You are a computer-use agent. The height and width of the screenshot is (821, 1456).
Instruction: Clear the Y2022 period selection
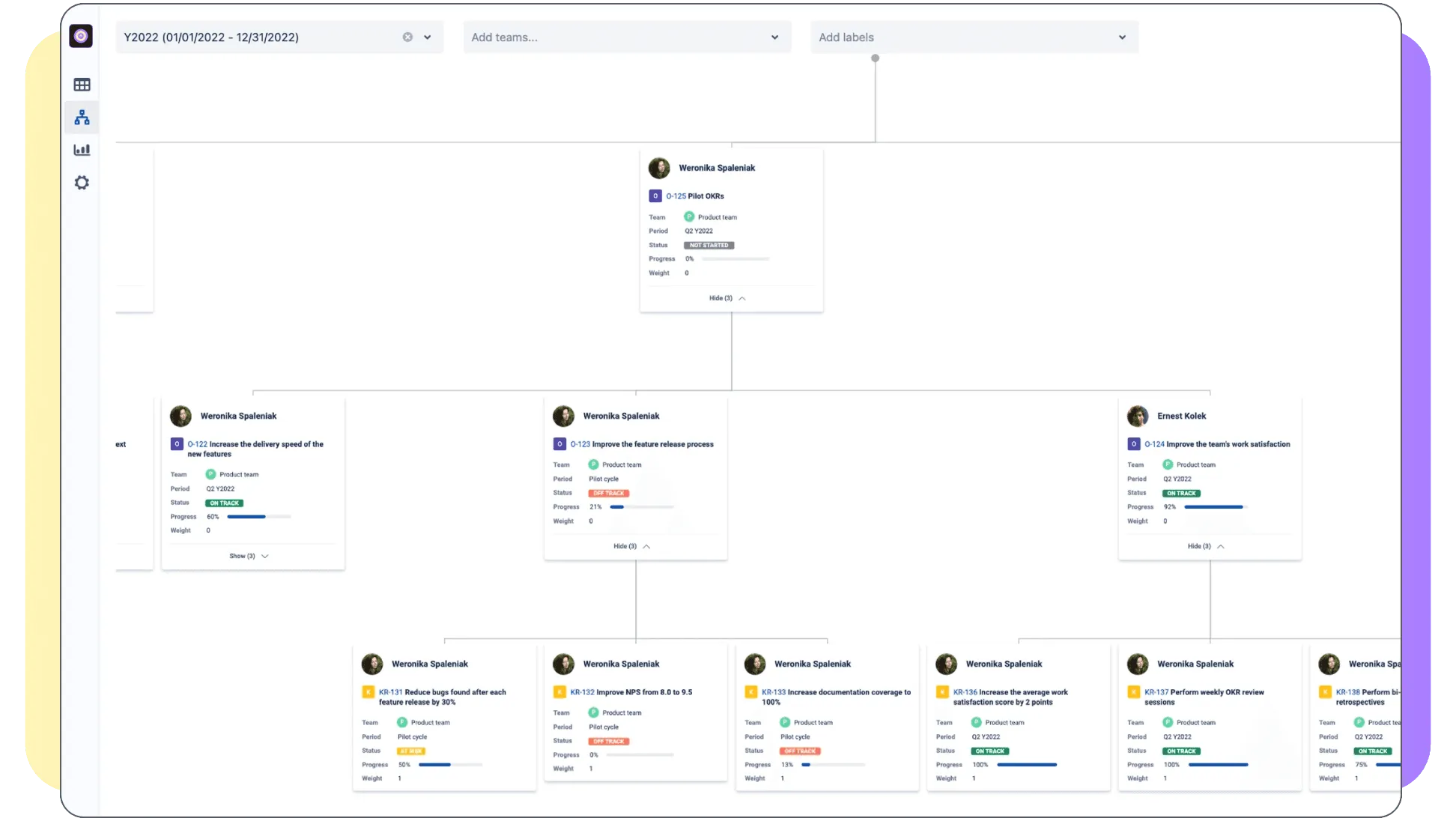click(407, 37)
